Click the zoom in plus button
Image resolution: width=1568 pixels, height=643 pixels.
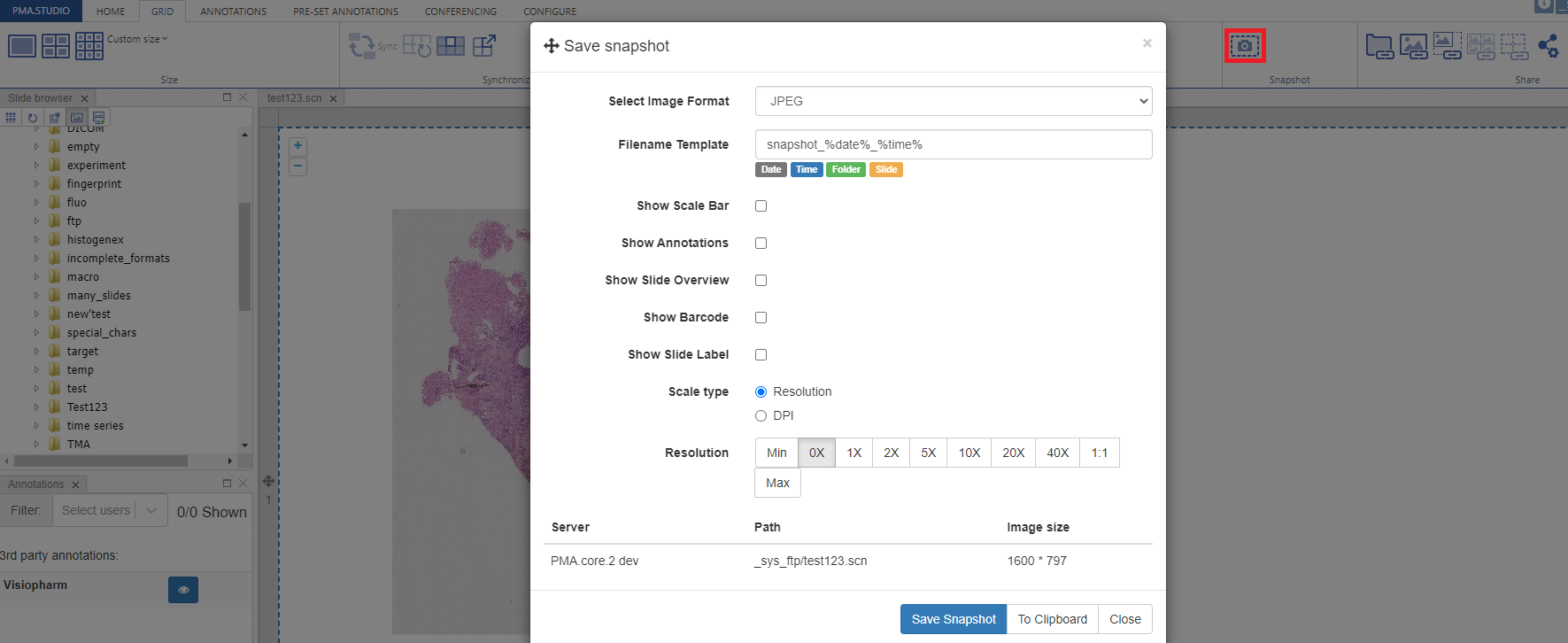point(298,146)
